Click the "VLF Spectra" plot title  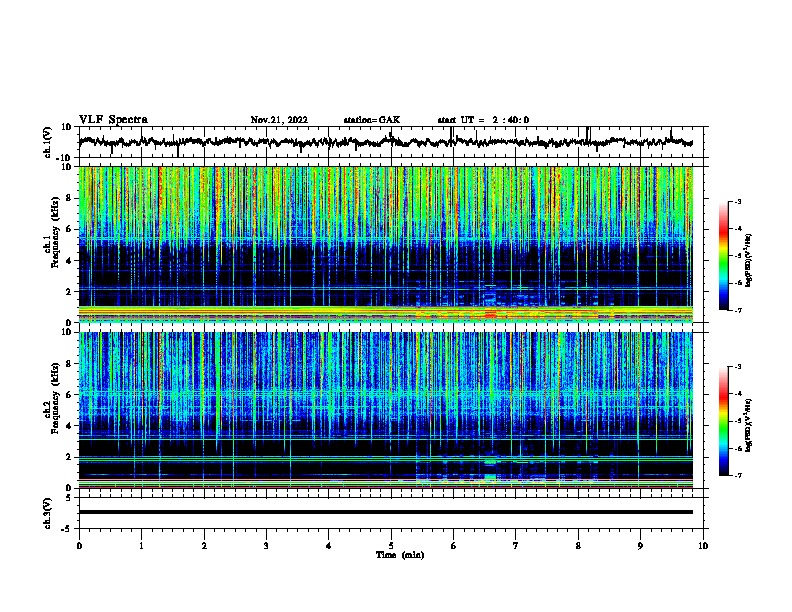[113, 120]
